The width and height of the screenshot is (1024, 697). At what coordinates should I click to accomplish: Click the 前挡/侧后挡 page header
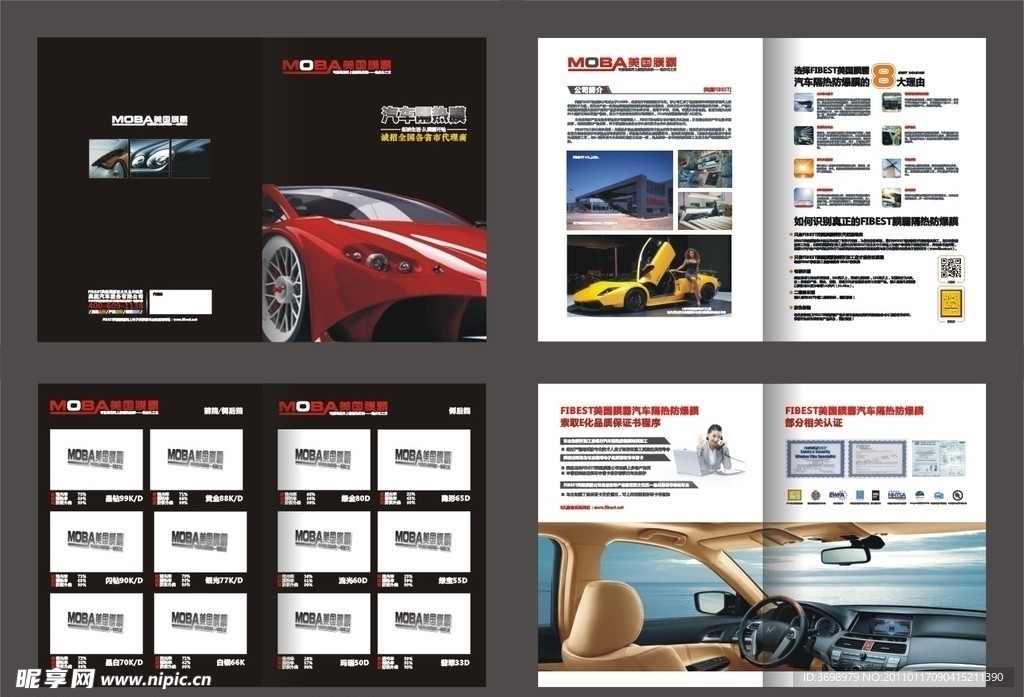point(223,411)
